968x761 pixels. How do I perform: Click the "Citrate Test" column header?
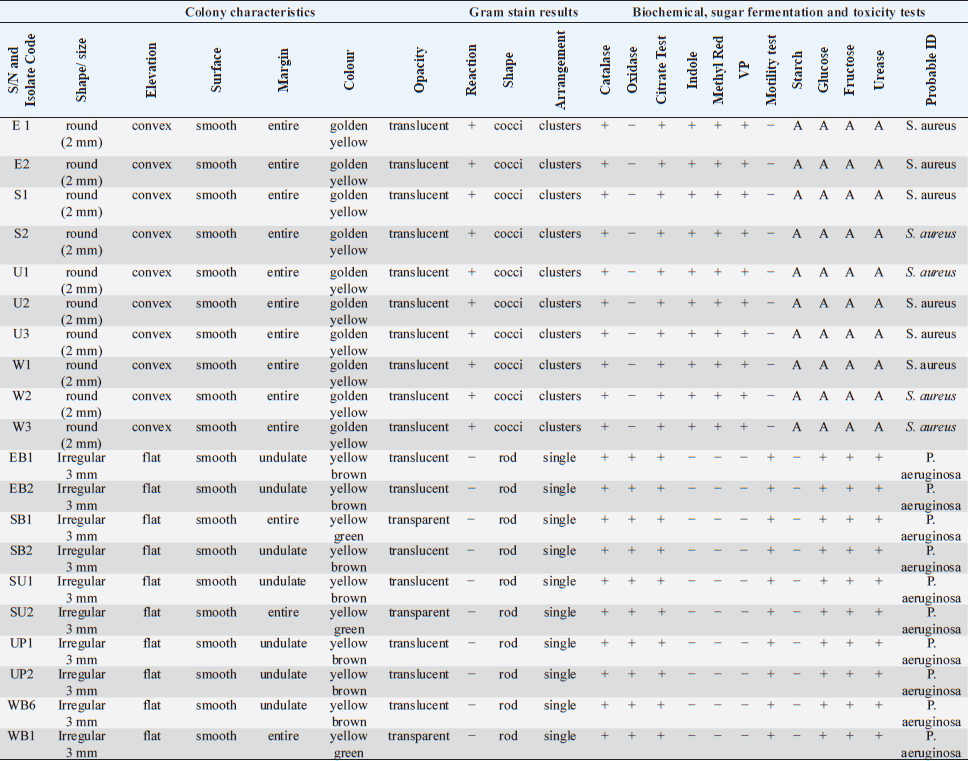click(661, 70)
